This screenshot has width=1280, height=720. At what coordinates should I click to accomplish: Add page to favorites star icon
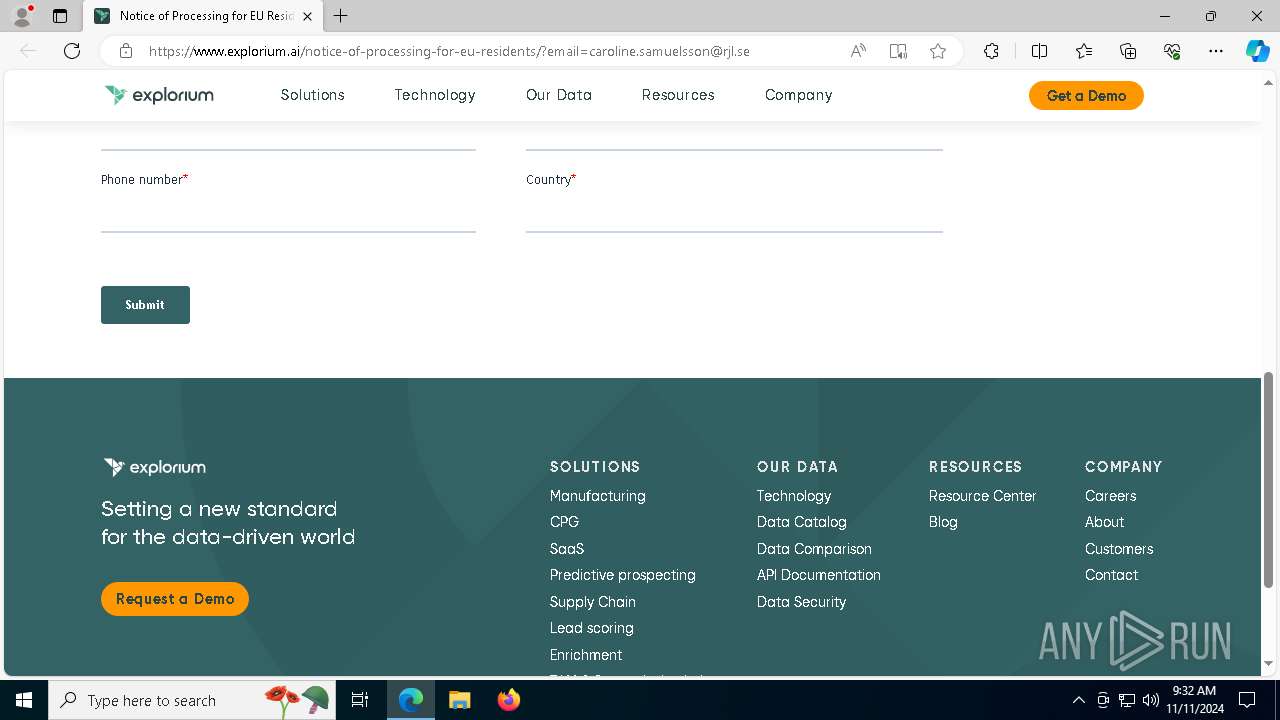pyautogui.click(x=938, y=51)
